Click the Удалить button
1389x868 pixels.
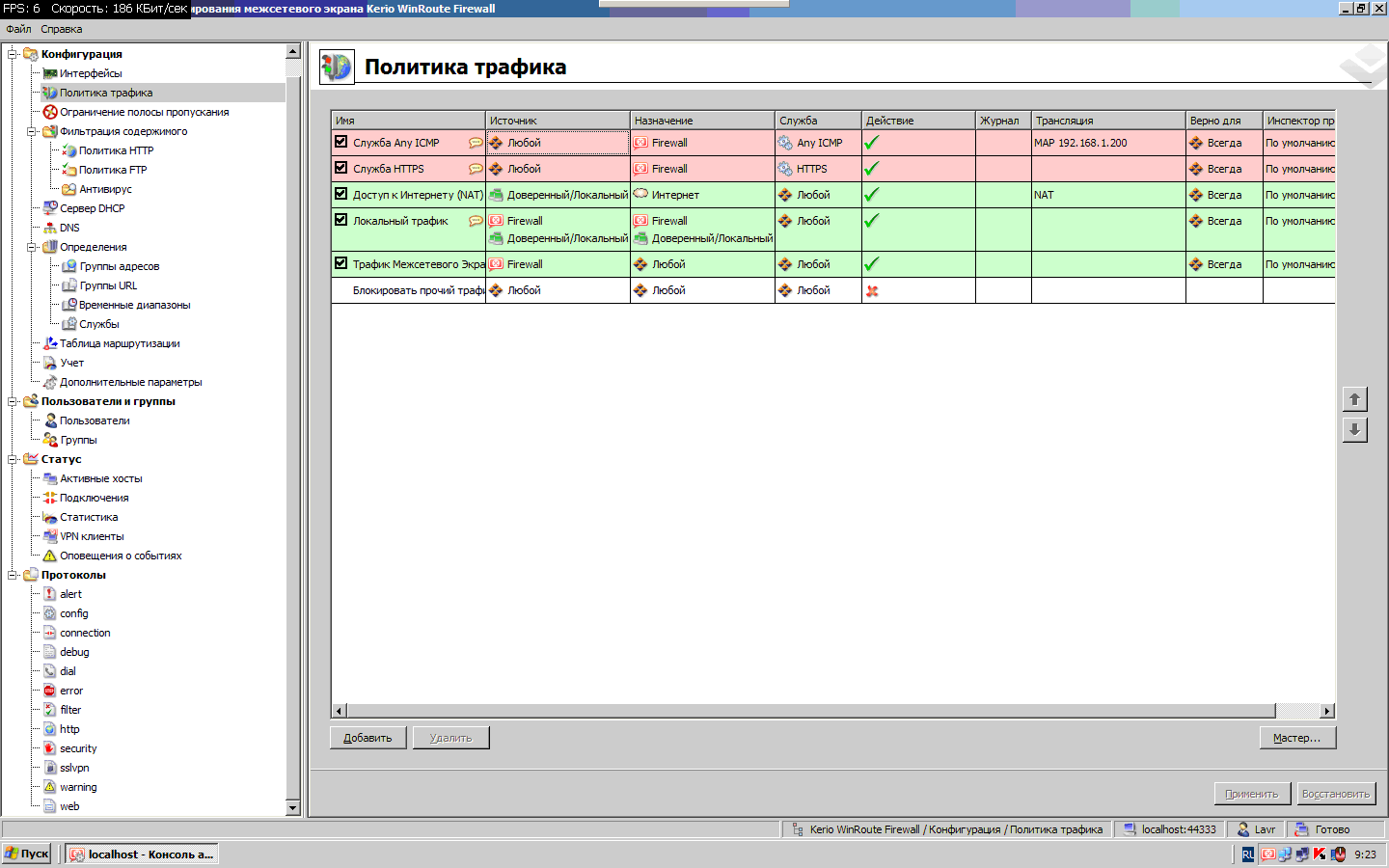(x=450, y=738)
